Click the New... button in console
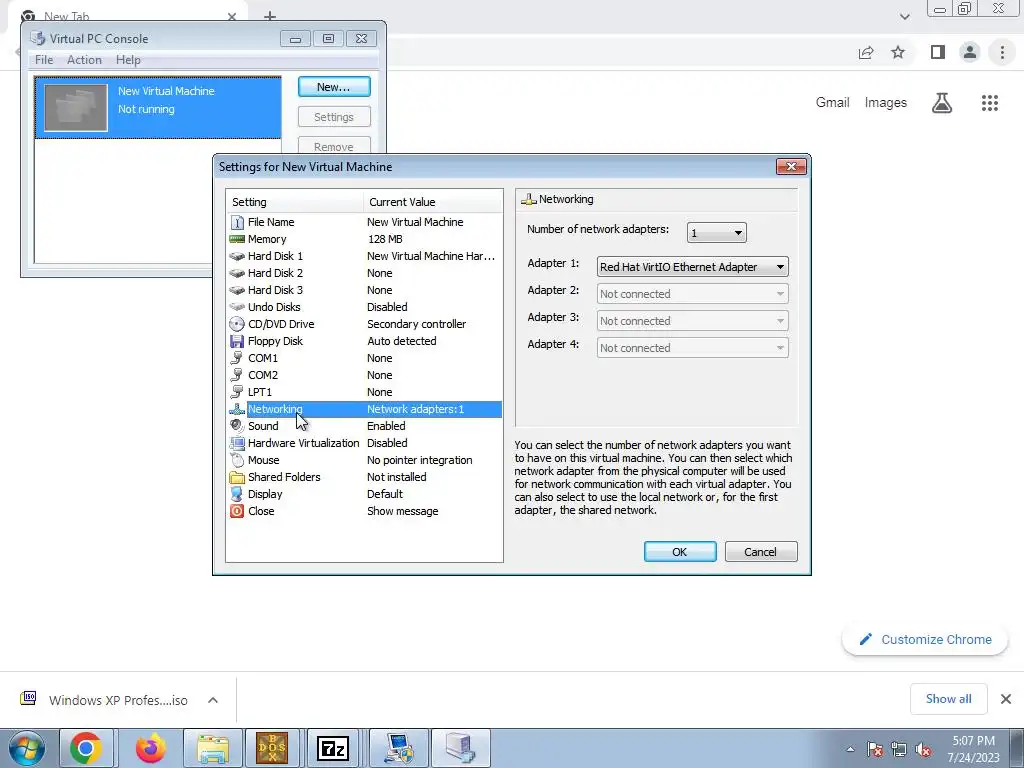The height and width of the screenshot is (768, 1024). [334, 87]
